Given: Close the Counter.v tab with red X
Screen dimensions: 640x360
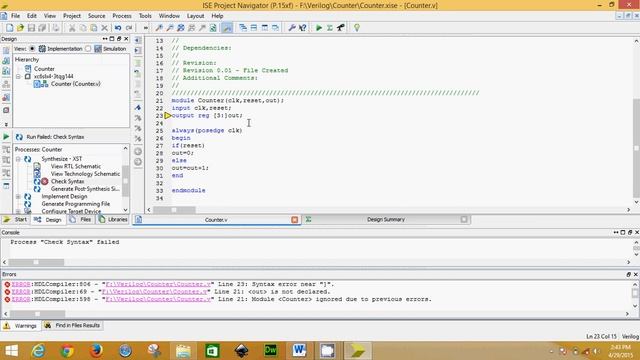Looking at the screenshot, I should (295, 220).
